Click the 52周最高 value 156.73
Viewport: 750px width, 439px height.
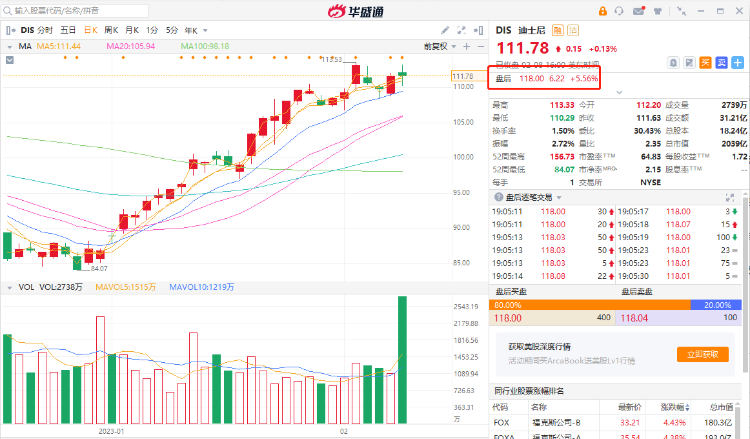[562, 156]
